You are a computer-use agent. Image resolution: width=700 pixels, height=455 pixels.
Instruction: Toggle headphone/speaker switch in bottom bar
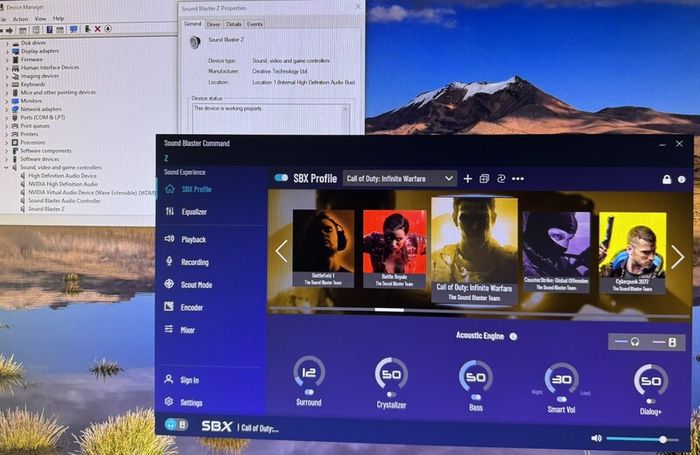point(176,424)
